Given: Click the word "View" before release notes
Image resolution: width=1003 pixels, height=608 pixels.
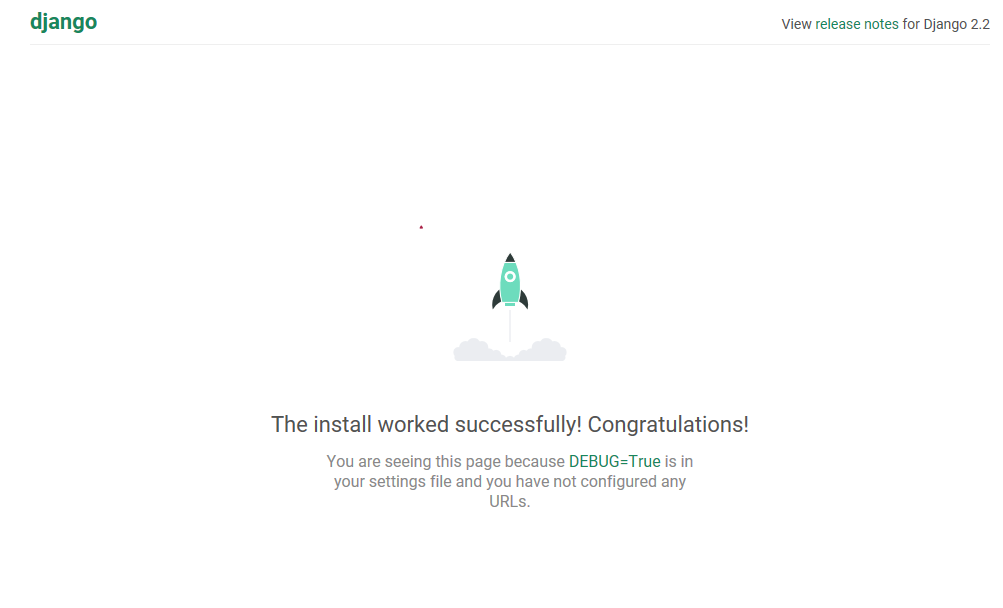Looking at the screenshot, I should click(796, 24).
